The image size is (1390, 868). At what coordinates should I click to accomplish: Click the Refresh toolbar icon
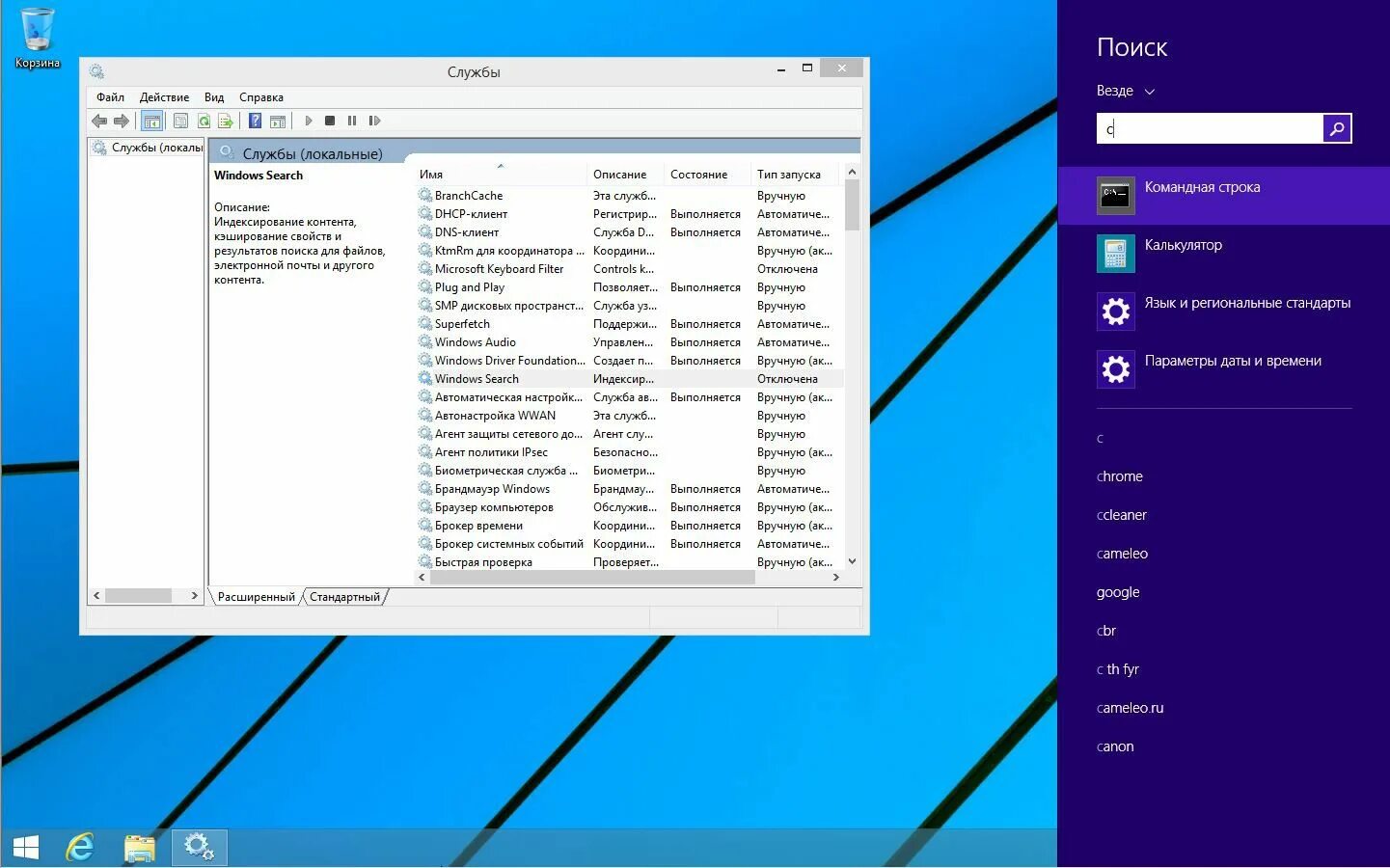pyautogui.click(x=204, y=121)
